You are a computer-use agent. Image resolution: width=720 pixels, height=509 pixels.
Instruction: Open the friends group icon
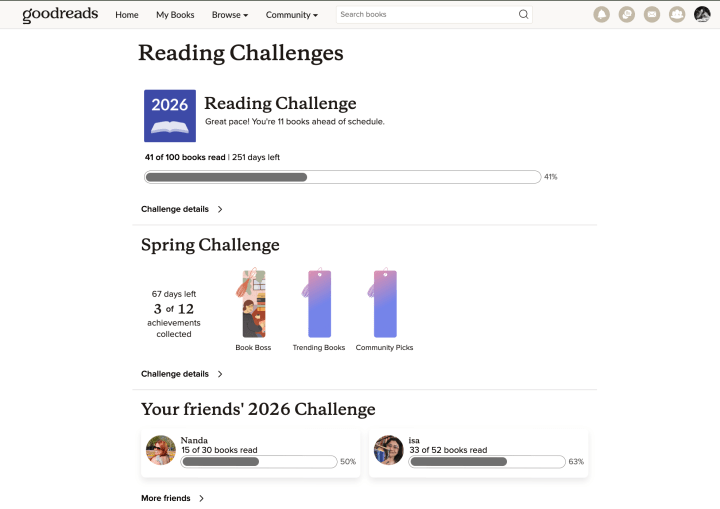(677, 15)
